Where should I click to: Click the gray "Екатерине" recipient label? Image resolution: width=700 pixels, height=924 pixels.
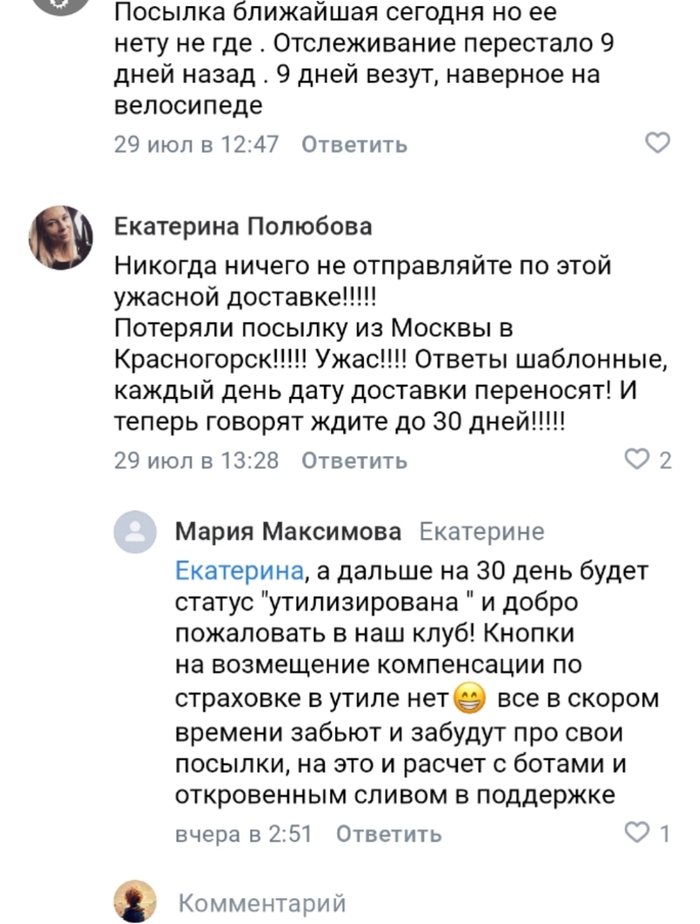coord(481,531)
